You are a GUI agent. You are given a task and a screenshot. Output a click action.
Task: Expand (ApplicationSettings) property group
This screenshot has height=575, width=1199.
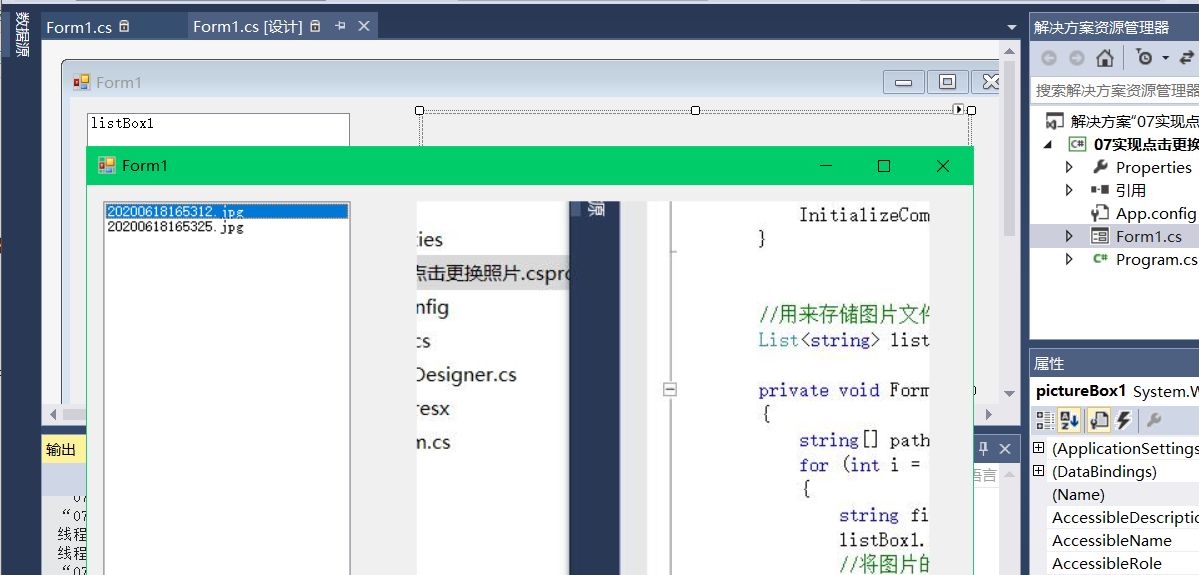coord(1038,448)
